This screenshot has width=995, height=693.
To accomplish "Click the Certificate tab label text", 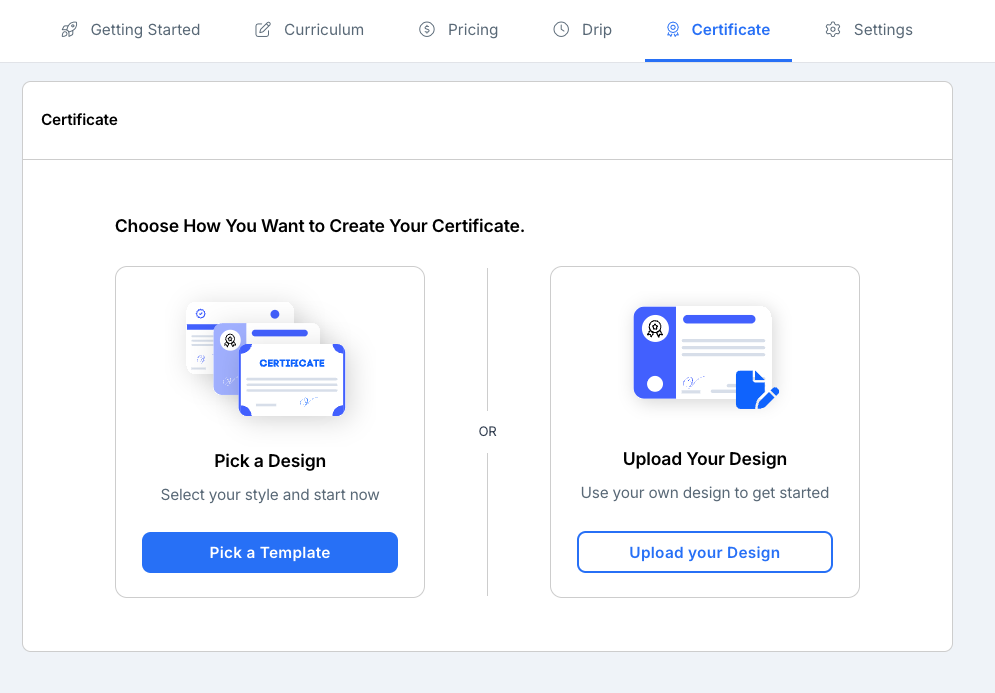I will click(x=730, y=29).
